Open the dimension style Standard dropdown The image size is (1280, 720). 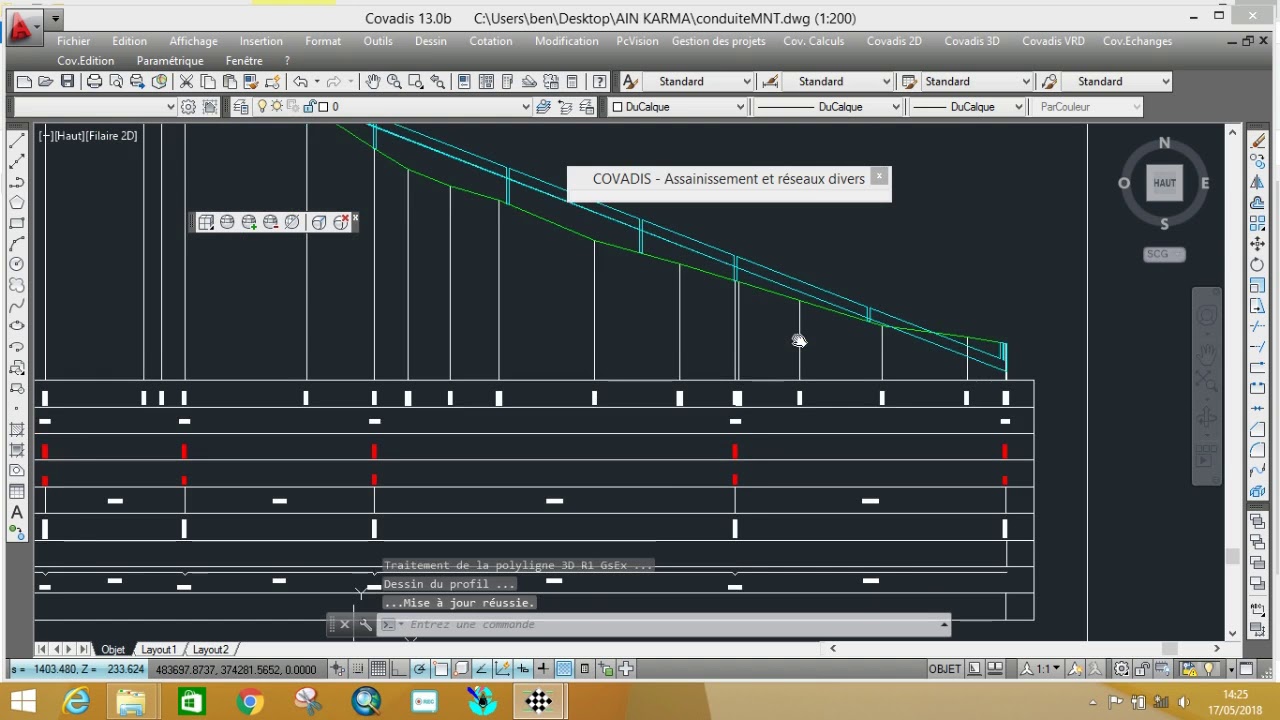pos(838,82)
